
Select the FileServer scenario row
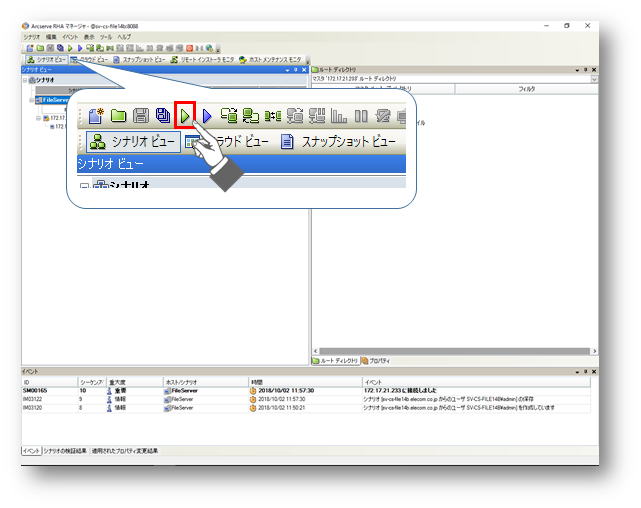(52, 100)
